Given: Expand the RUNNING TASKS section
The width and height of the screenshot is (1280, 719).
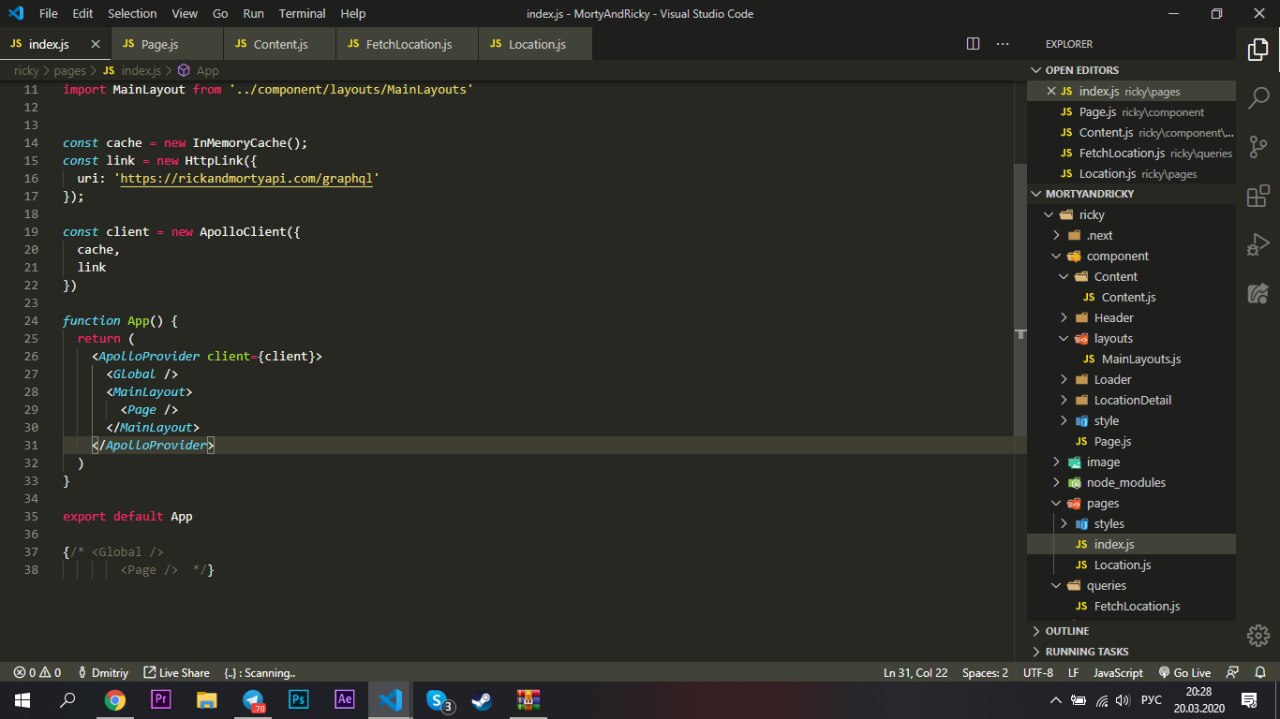Looking at the screenshot, I should point(1131,651).
